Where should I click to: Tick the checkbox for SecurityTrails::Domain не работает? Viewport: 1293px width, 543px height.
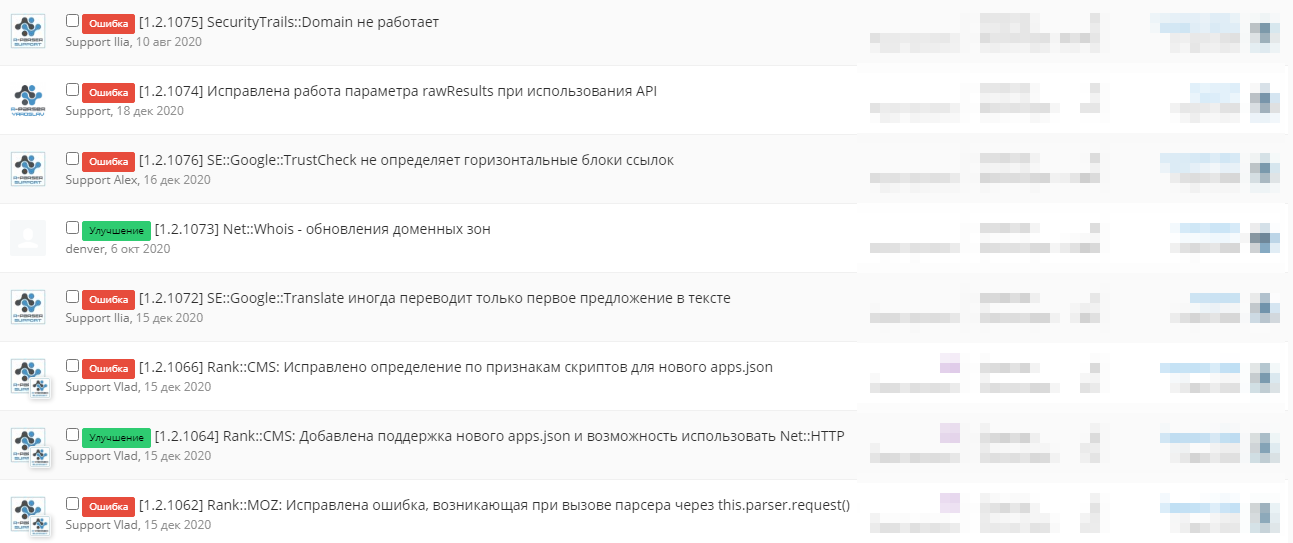pos(72,21)
